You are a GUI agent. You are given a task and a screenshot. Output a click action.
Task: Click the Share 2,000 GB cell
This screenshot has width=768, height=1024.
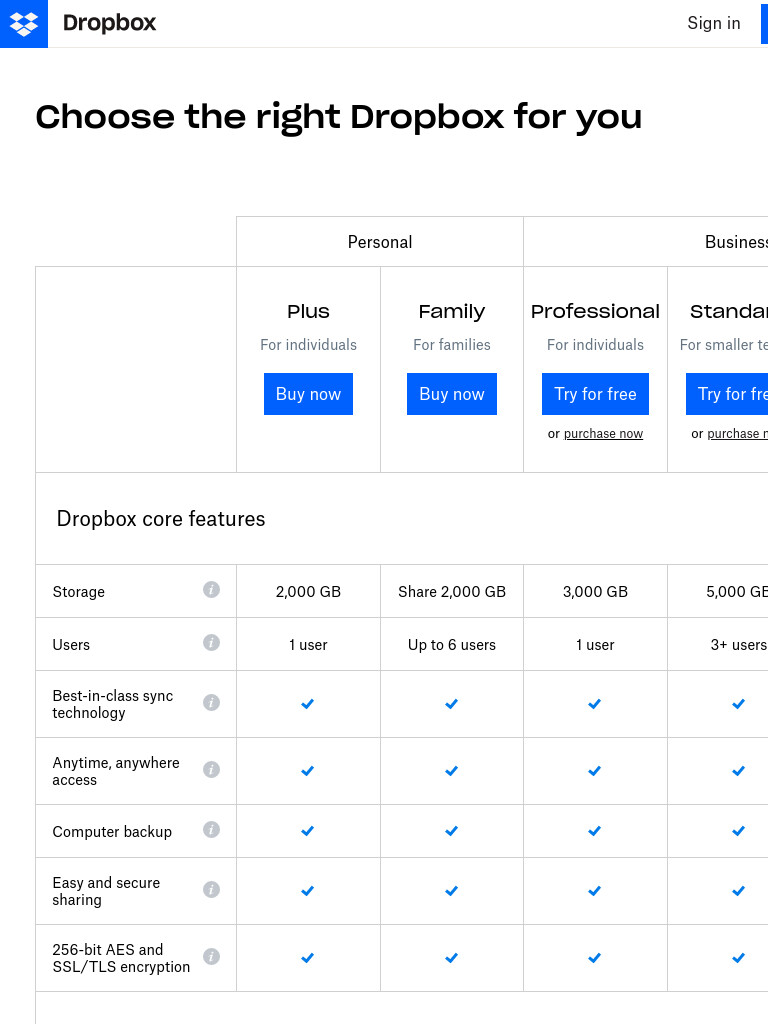pyautogui.click(x=452, y=592)
